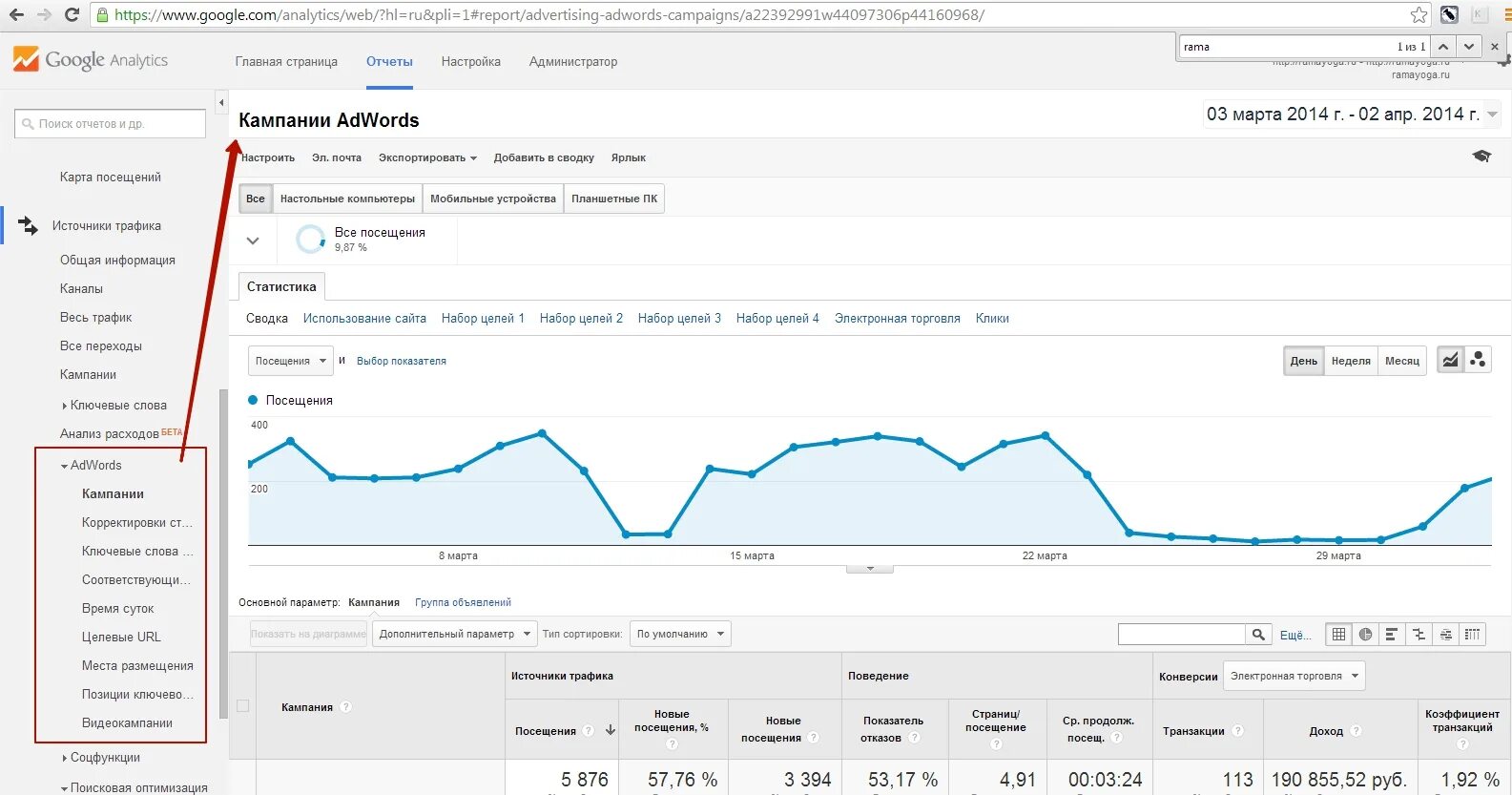1512x795 pixels.
Task: Click the Эл. почта button
Action: click(x=337, y=157)
